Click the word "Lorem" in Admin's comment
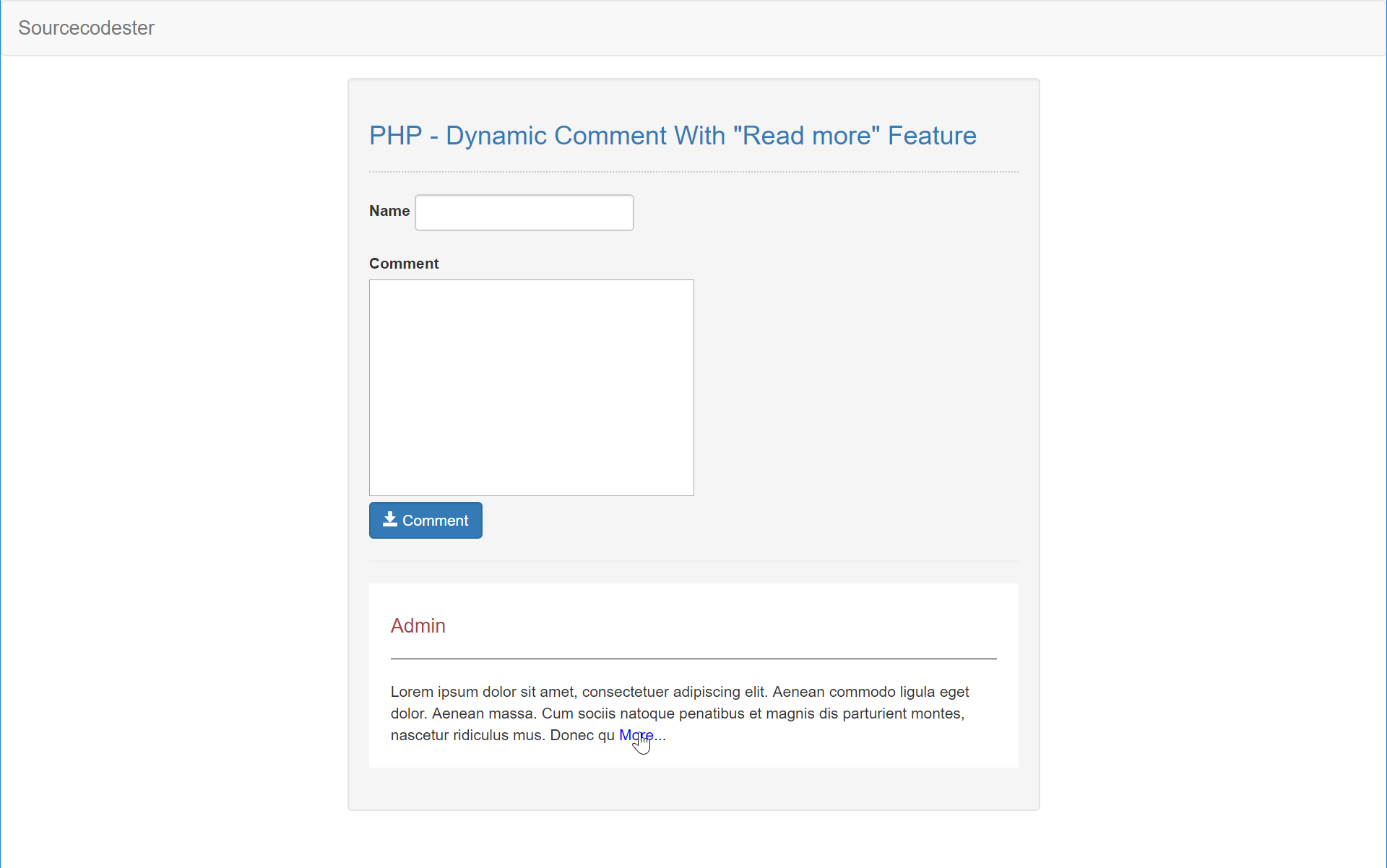This screenshot has width=1387, height=868. 412,692
